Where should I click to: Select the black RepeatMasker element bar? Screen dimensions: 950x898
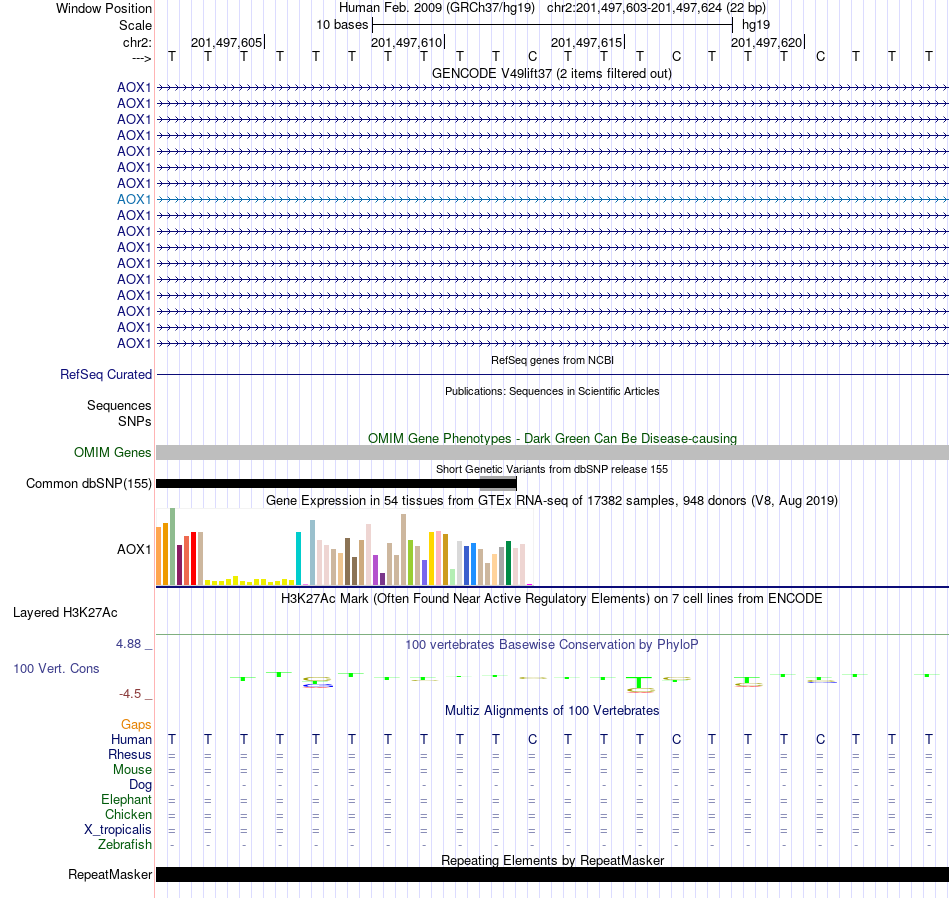pos(553,874)
